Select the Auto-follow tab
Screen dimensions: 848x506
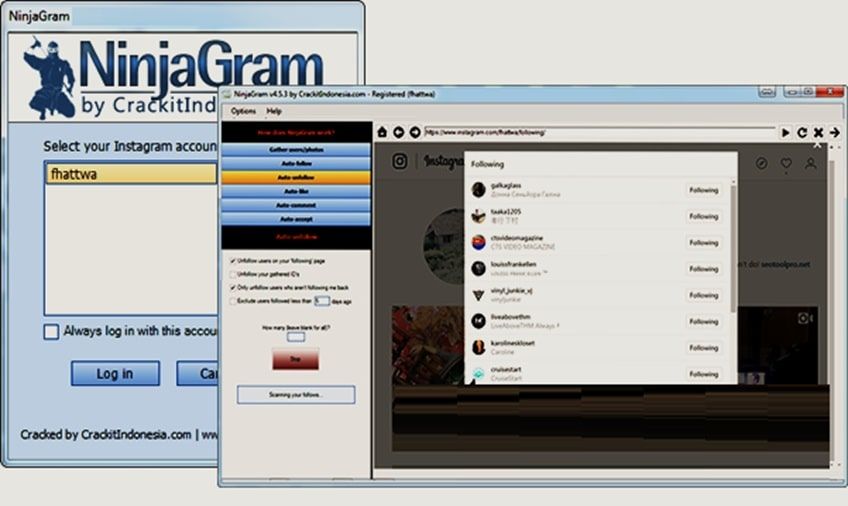pyautogui.click(x=296, y=163)
